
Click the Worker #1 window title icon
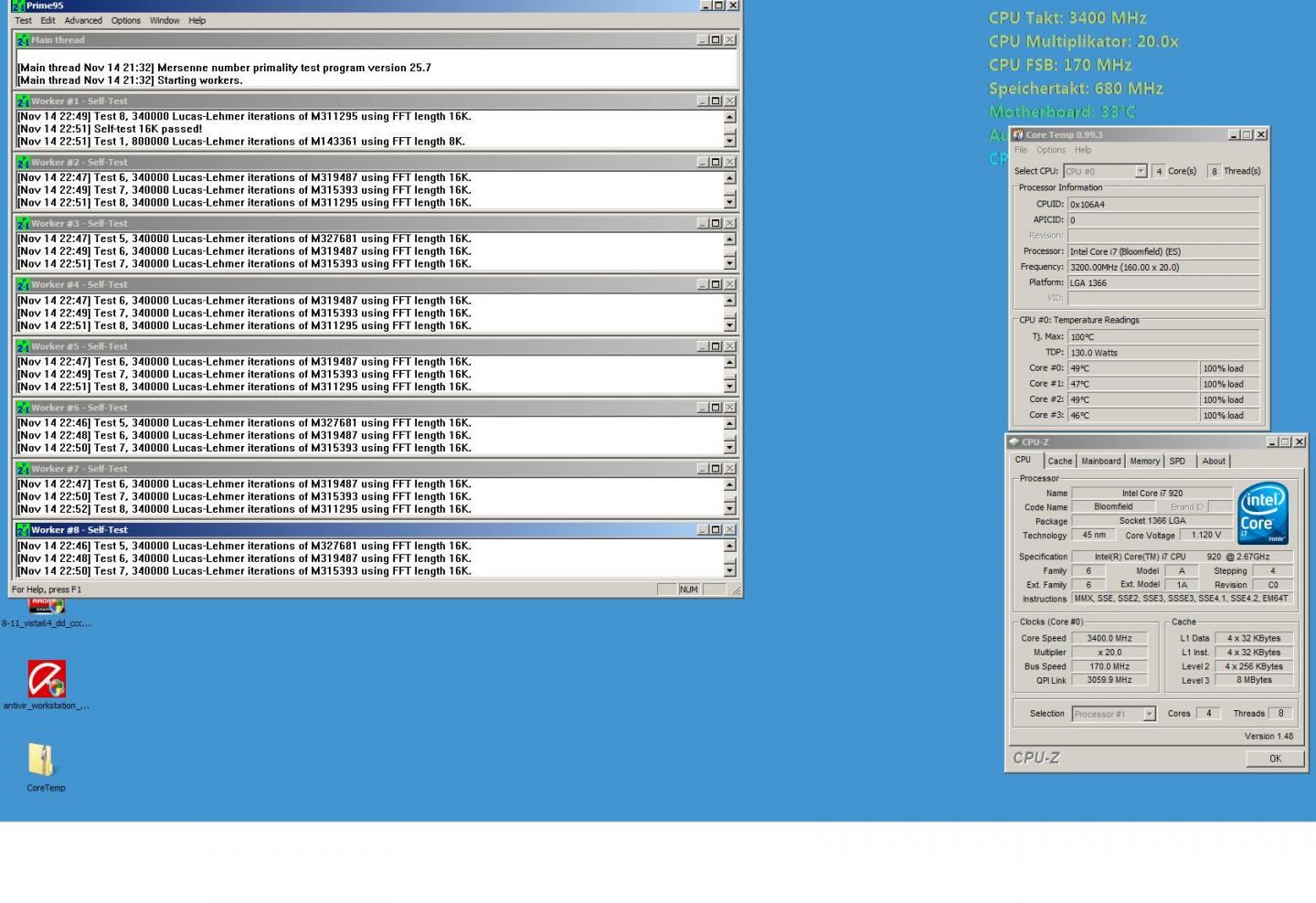click(x=23, y=101)
